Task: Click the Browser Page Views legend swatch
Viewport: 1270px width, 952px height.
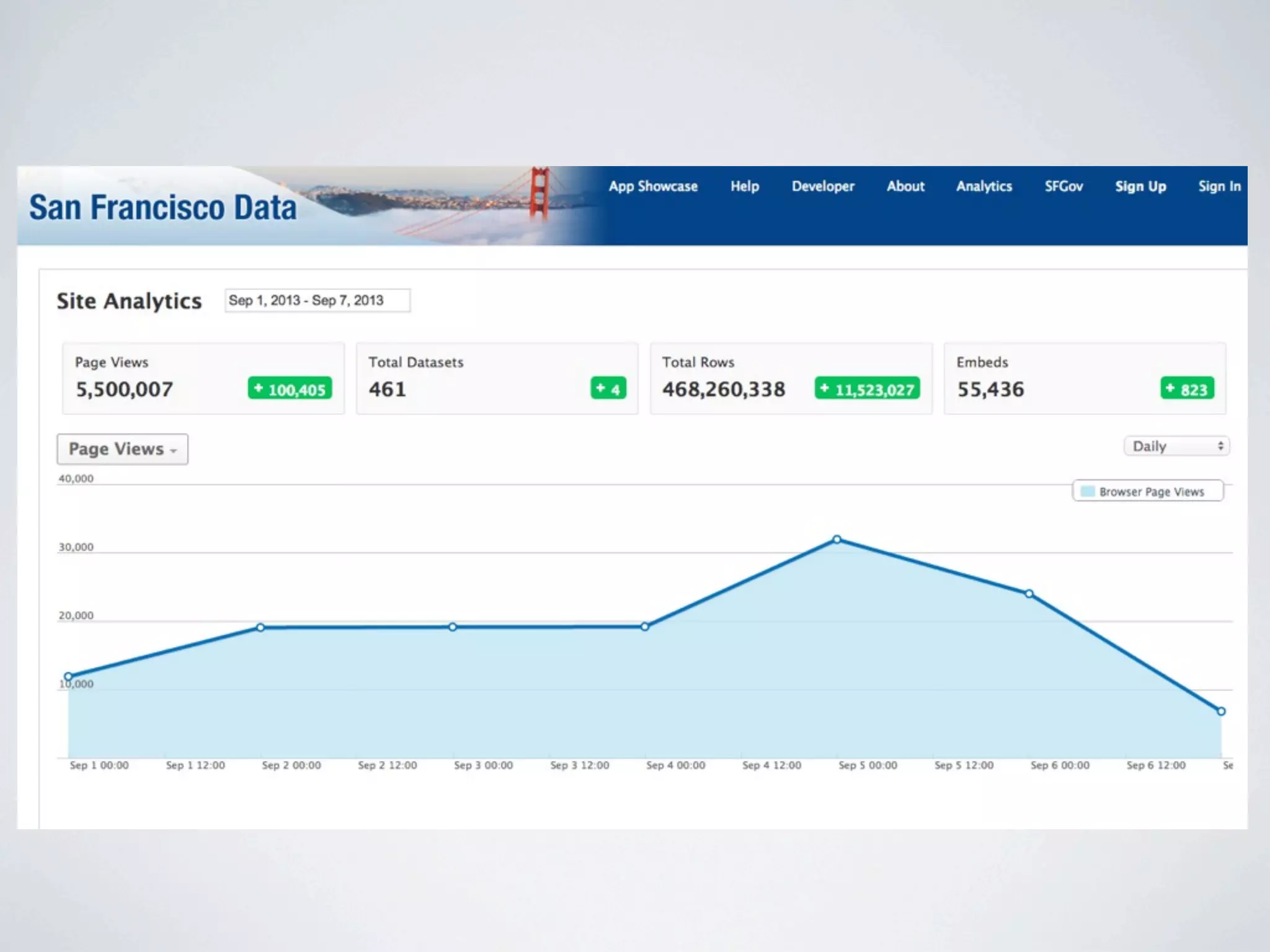Action: 1087,491
